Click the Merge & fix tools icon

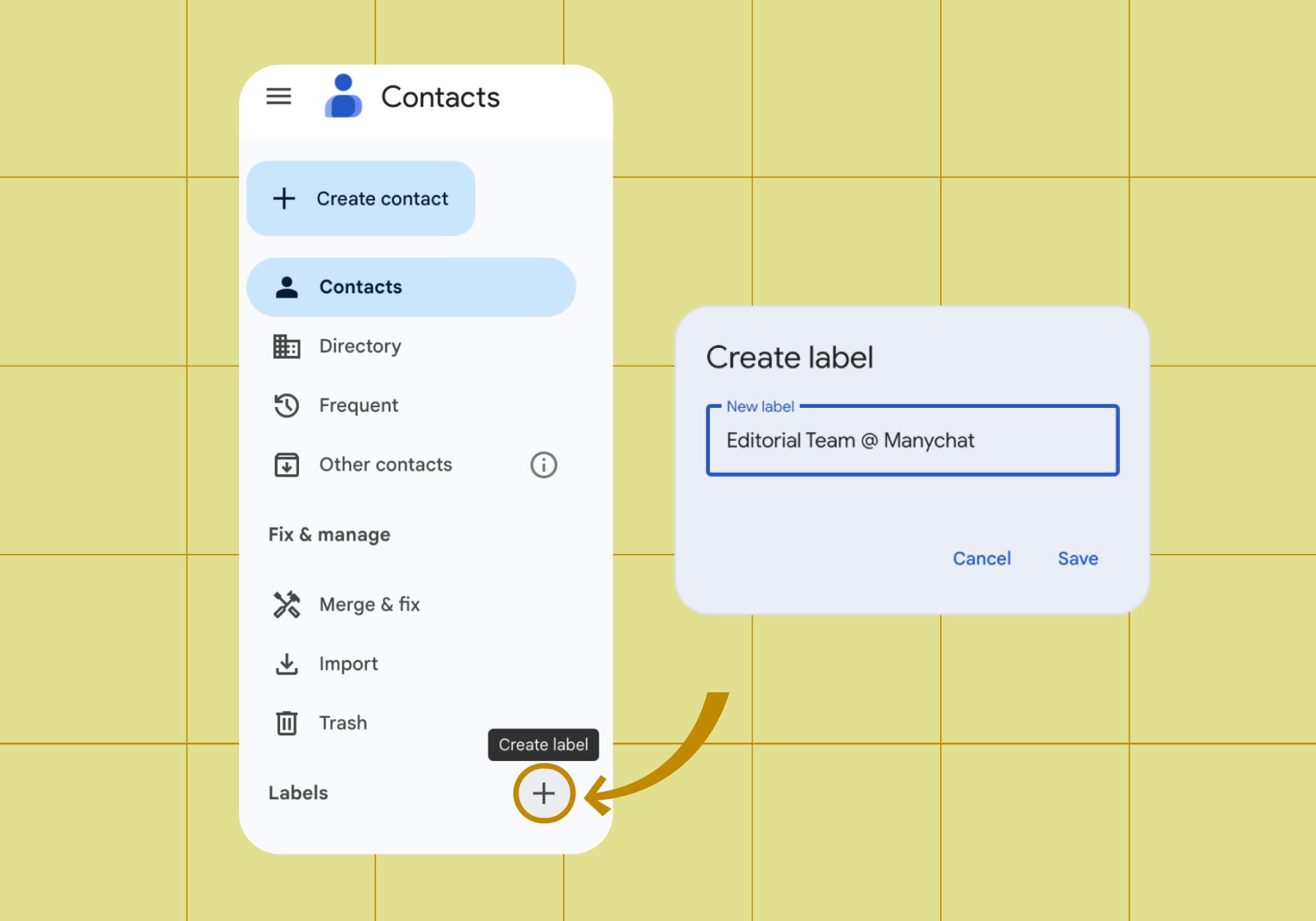coord(287,604)
